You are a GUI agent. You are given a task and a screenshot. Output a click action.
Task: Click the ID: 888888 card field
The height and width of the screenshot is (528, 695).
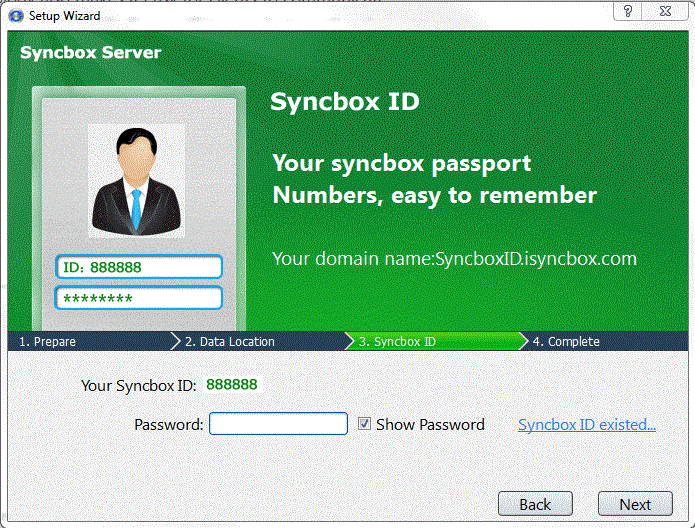[x=138, y=267]
